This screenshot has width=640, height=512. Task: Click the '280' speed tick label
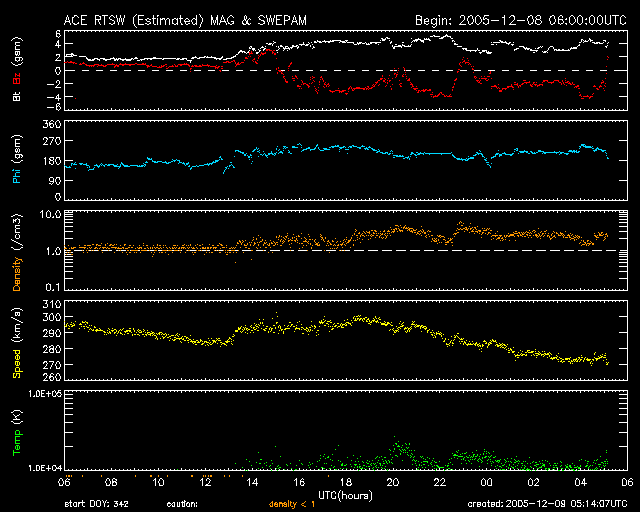[52, 349]
